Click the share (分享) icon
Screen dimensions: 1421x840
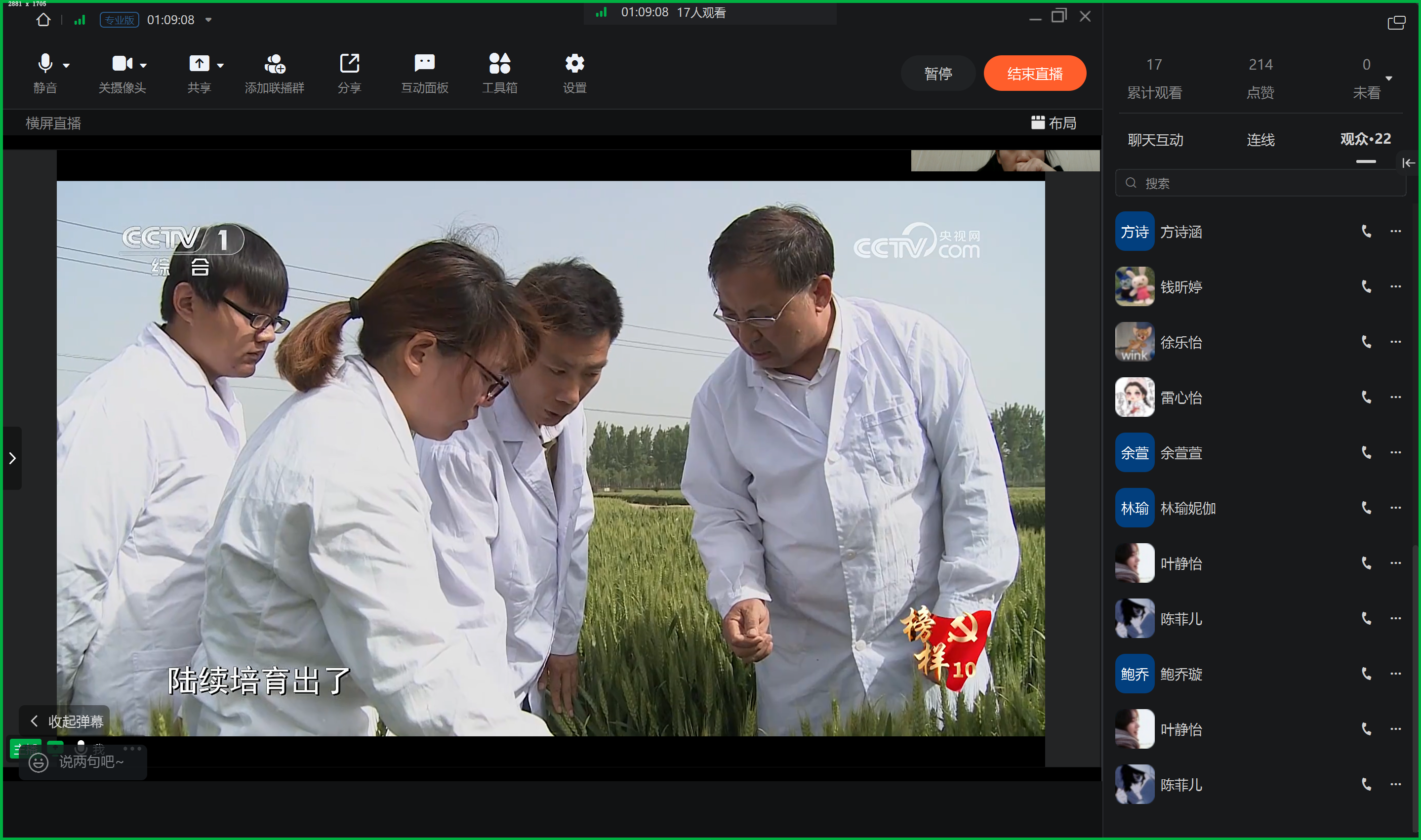coord(349,63)
